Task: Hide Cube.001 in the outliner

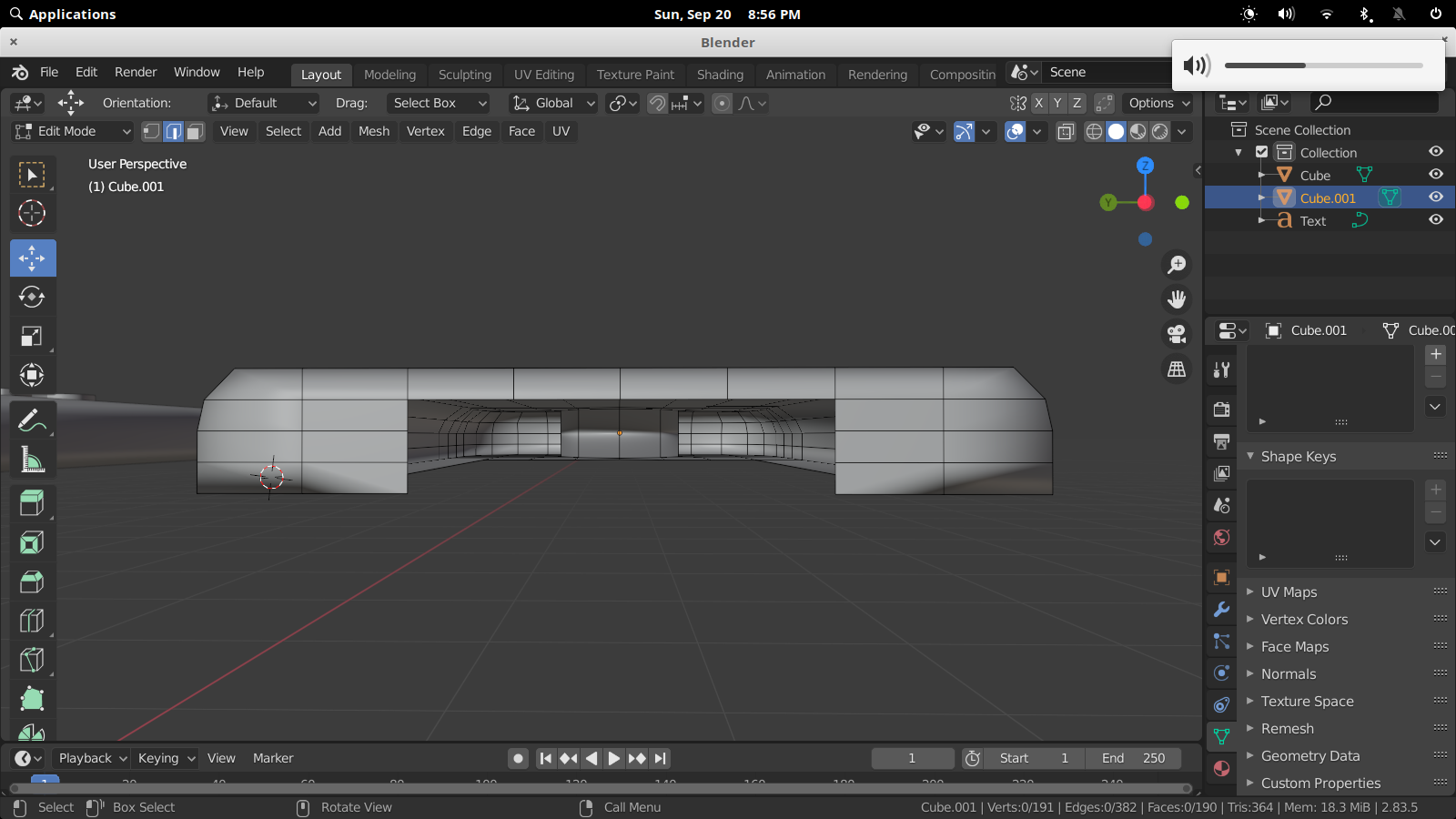Action: (1436, 197)
